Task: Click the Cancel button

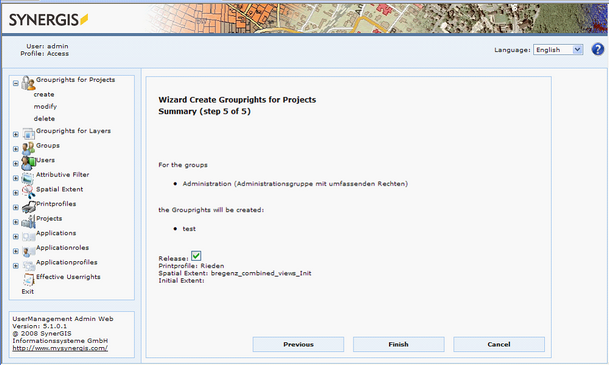Action: [x=499, y=344]
